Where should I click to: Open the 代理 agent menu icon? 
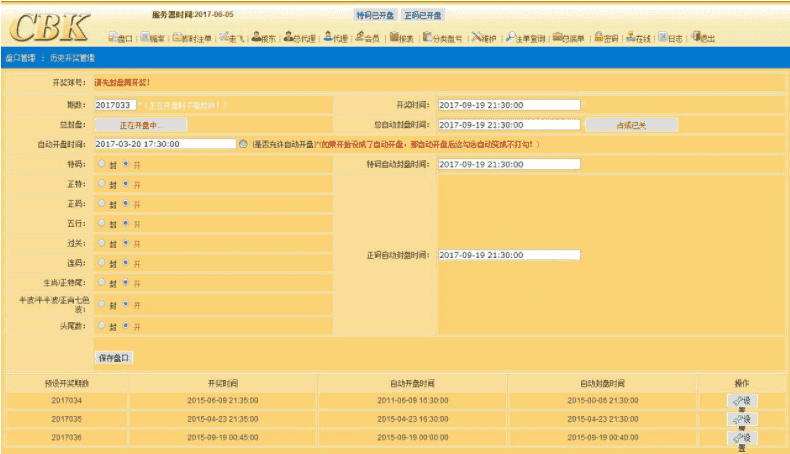point(328,36)
